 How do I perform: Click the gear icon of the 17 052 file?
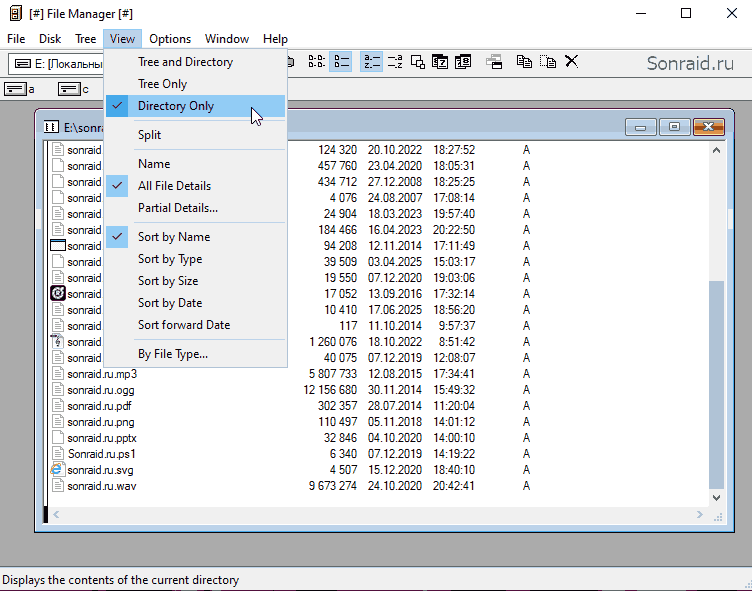(x=58, y=293)
